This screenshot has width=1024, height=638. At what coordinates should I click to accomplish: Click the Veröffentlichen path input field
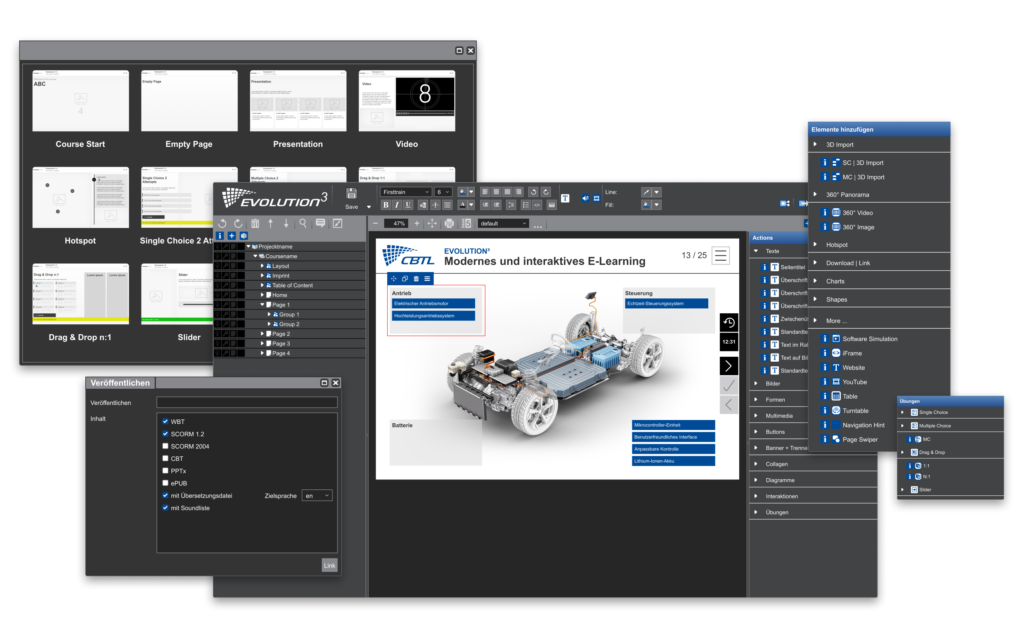[x=247, y=403]
